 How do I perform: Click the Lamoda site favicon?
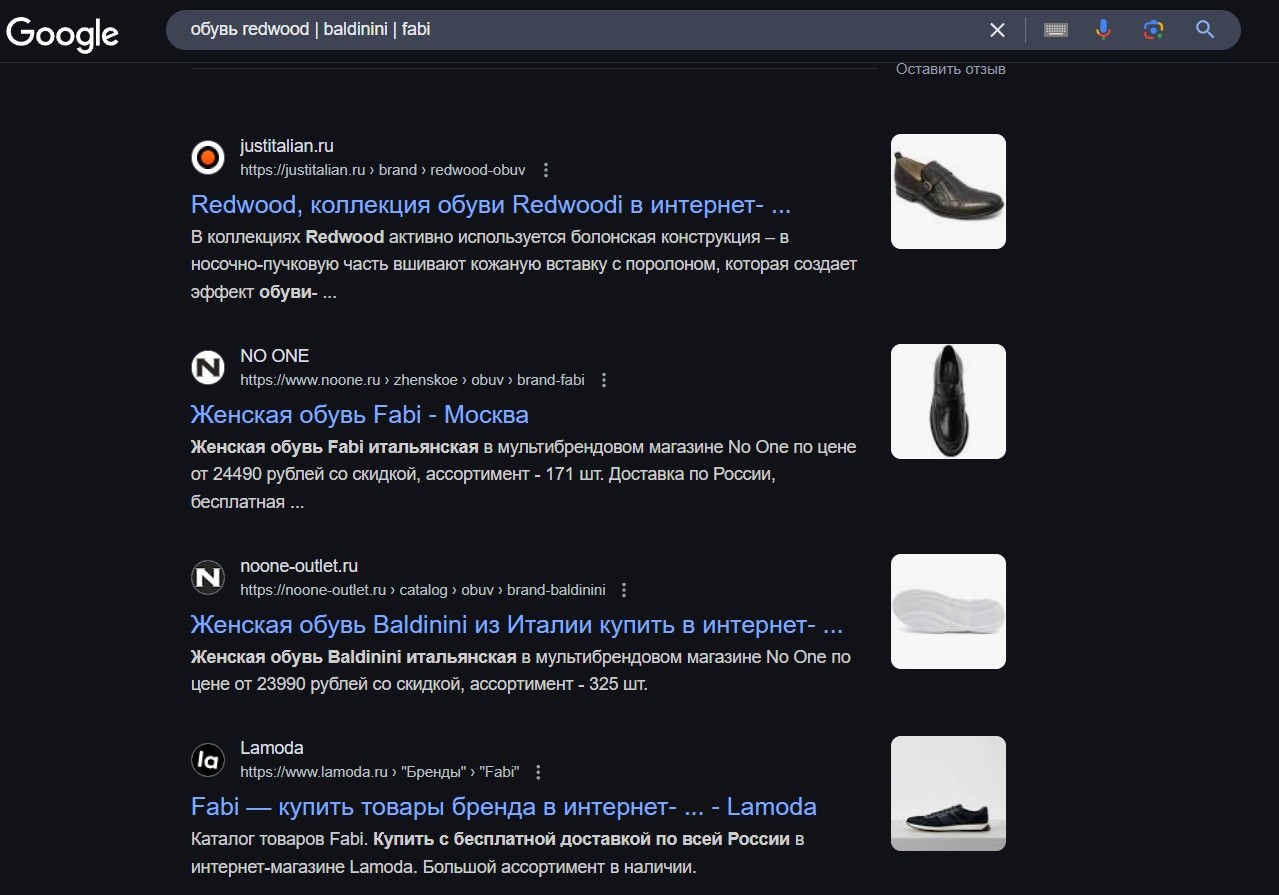tap(208, 760)
